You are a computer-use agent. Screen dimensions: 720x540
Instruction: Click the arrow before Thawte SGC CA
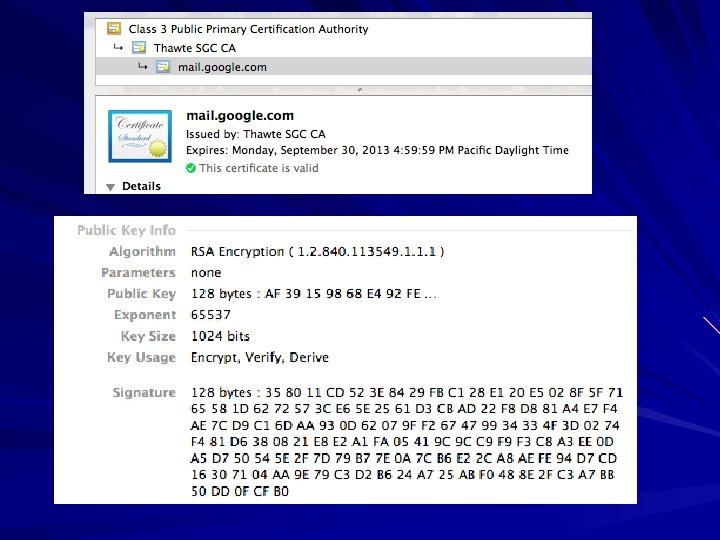(x=118, y=47)
